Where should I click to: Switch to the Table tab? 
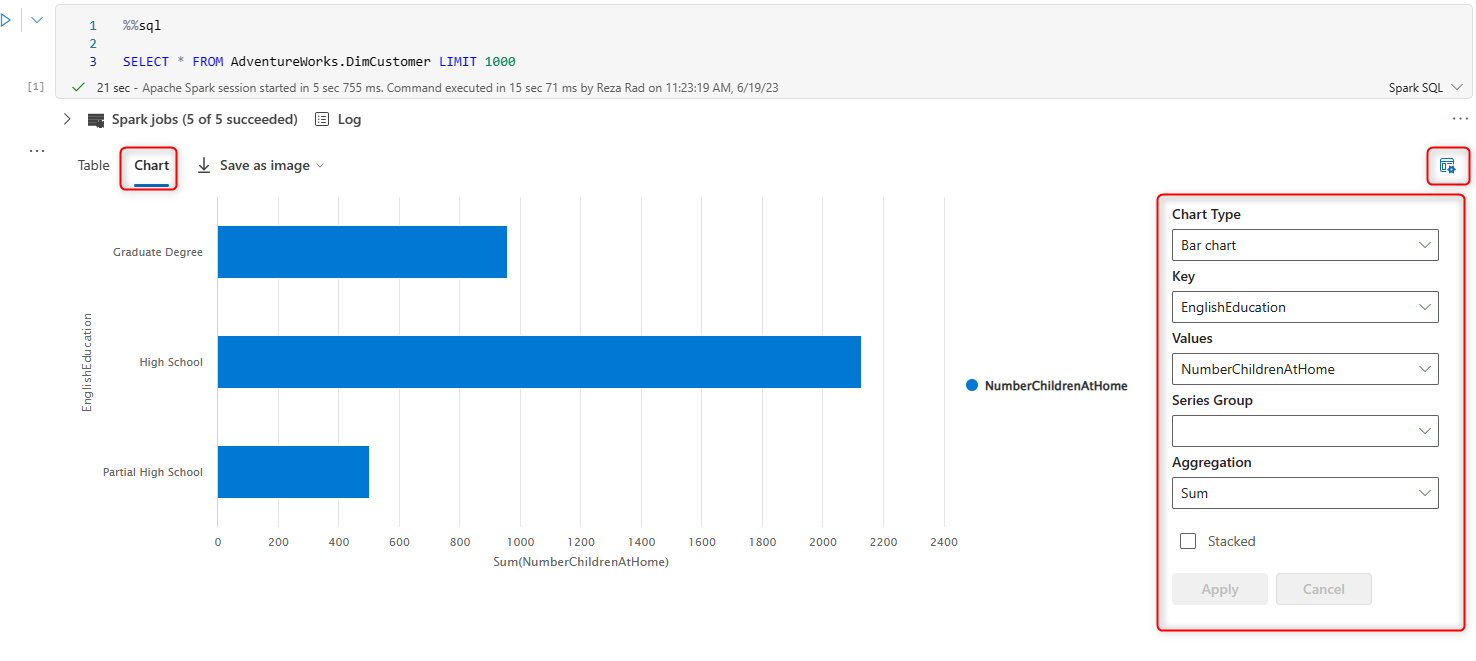point(93,166)
